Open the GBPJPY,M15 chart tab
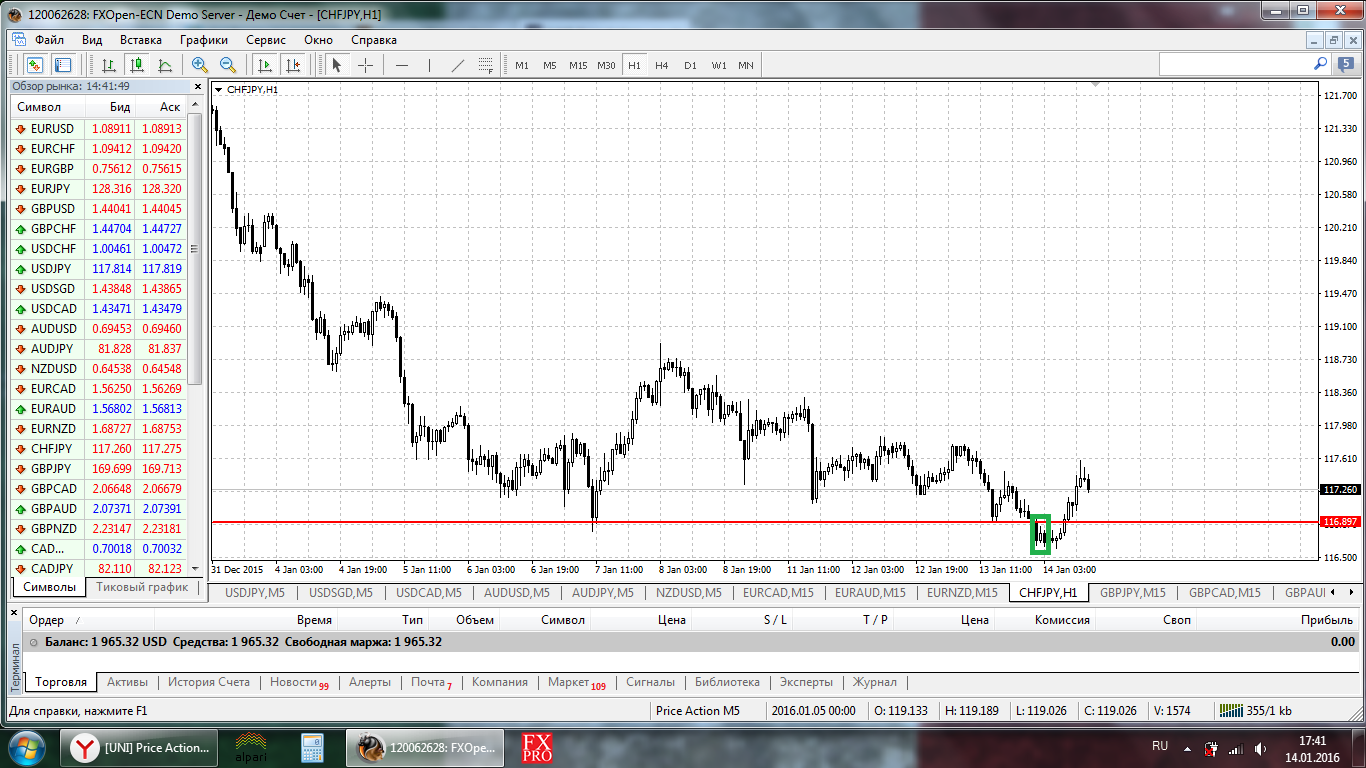The image size is (1366, 768). (x=1133, y=592)
